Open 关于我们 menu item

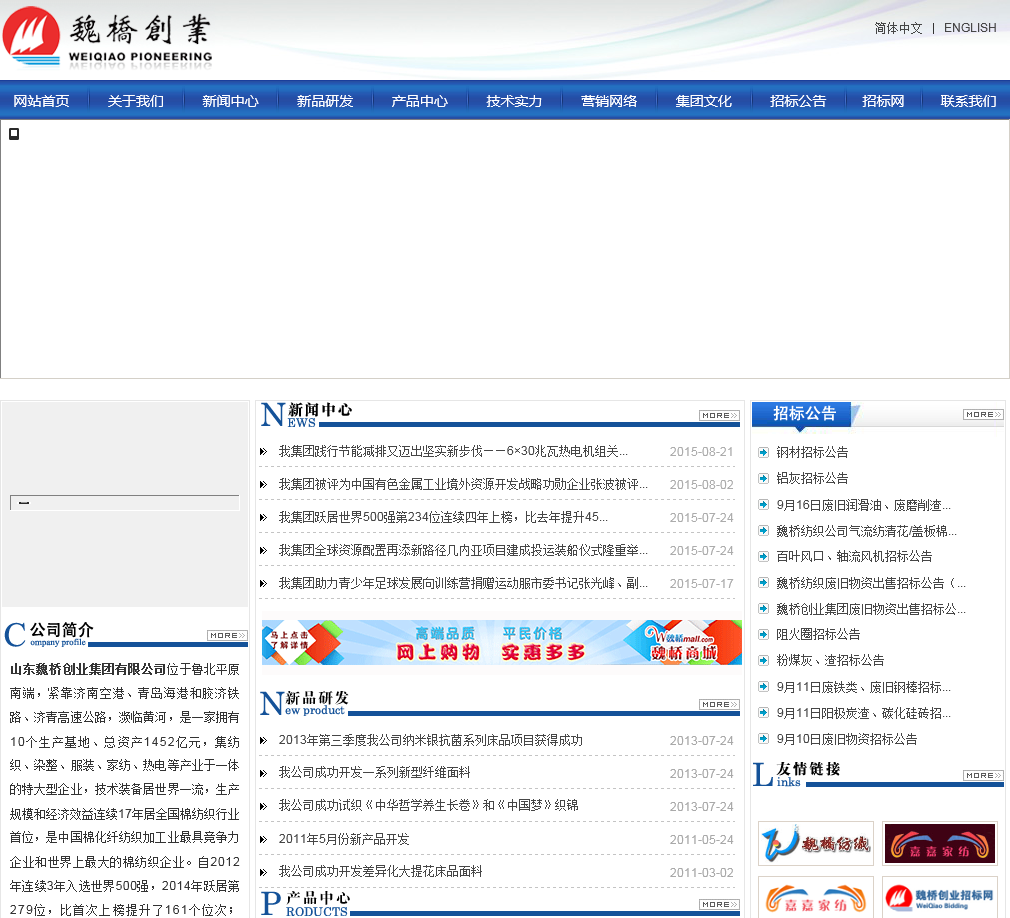pos(136,101)
